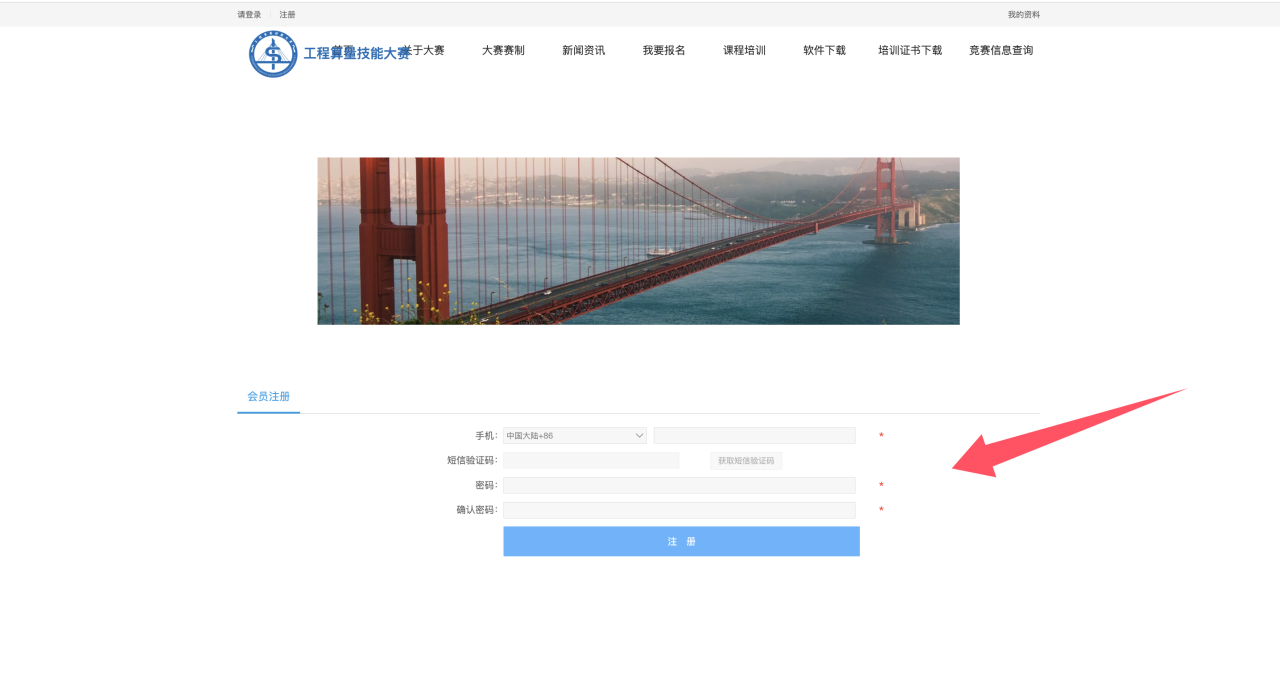
Task: Click the phone number input field
Action: (x=754, y=436)
